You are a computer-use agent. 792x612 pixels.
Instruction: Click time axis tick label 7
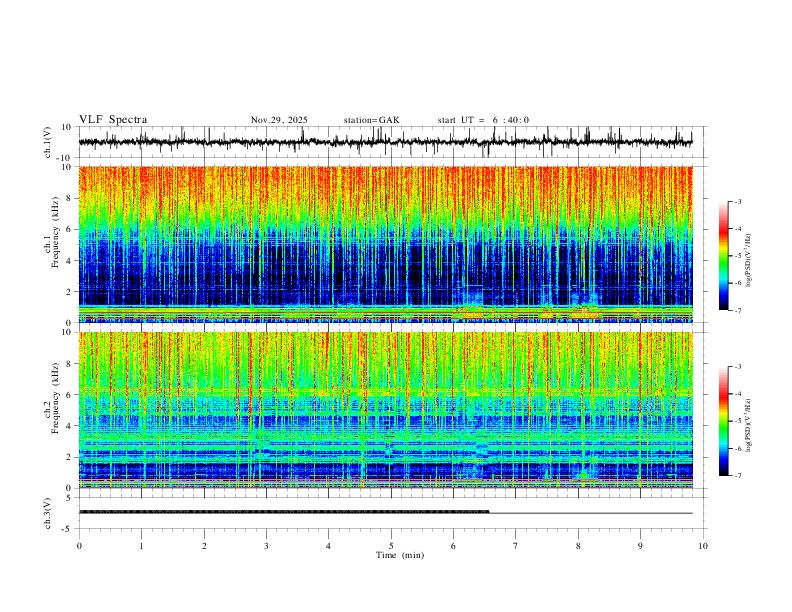pos(516,546)
